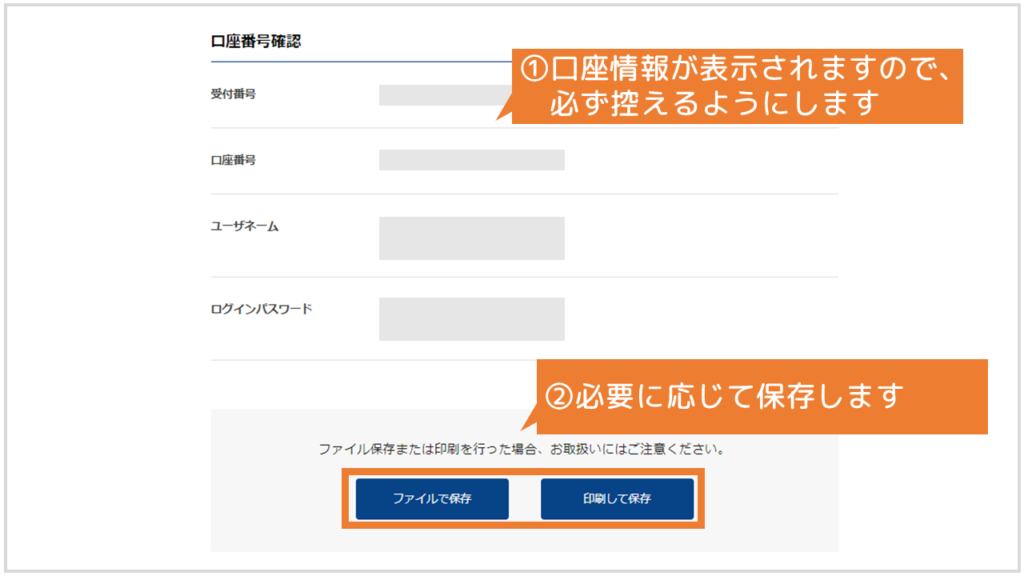Click the ファイルで保存 button

pyautogui.click(x=432, y=499)
